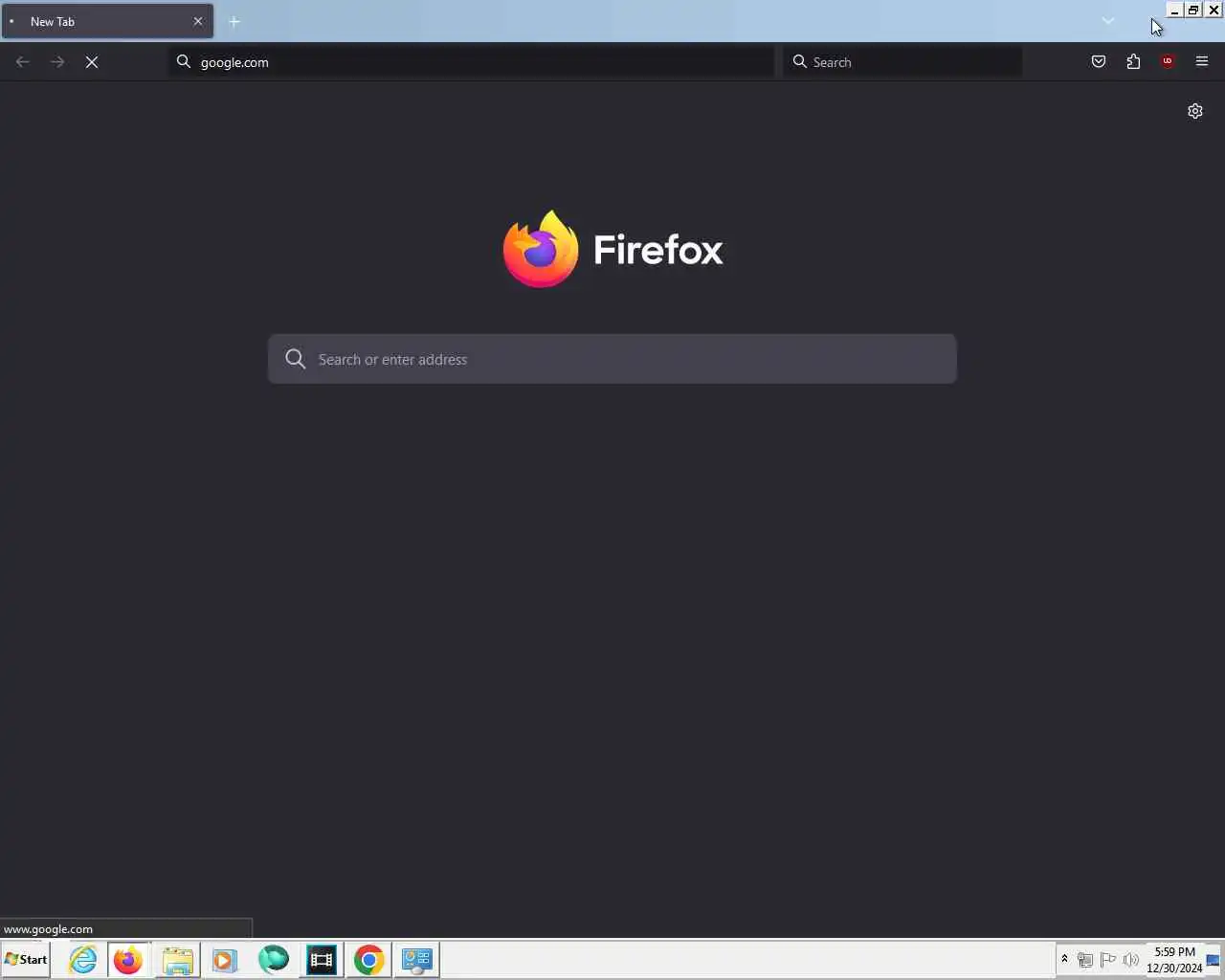Select the New Tab tab
This screenshot has height=980, width=1225.
(107, 21)
